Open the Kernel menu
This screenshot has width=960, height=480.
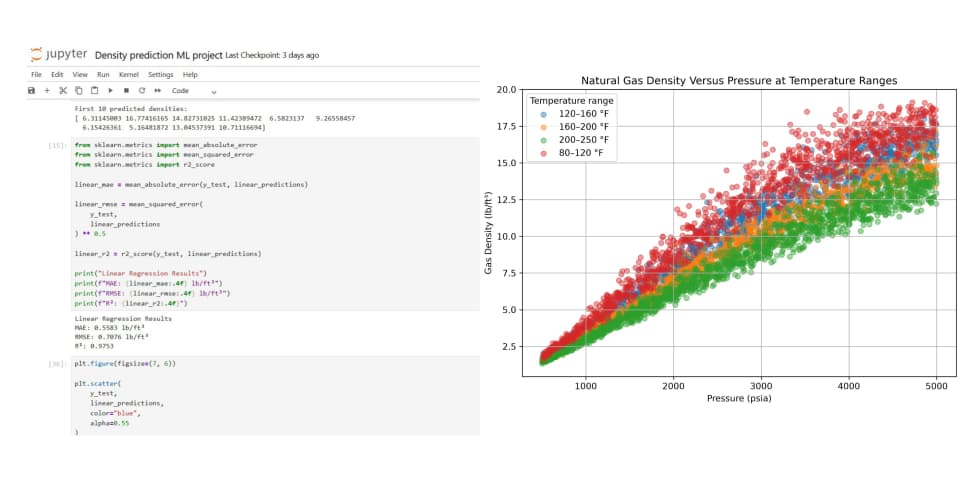[129, 75]
